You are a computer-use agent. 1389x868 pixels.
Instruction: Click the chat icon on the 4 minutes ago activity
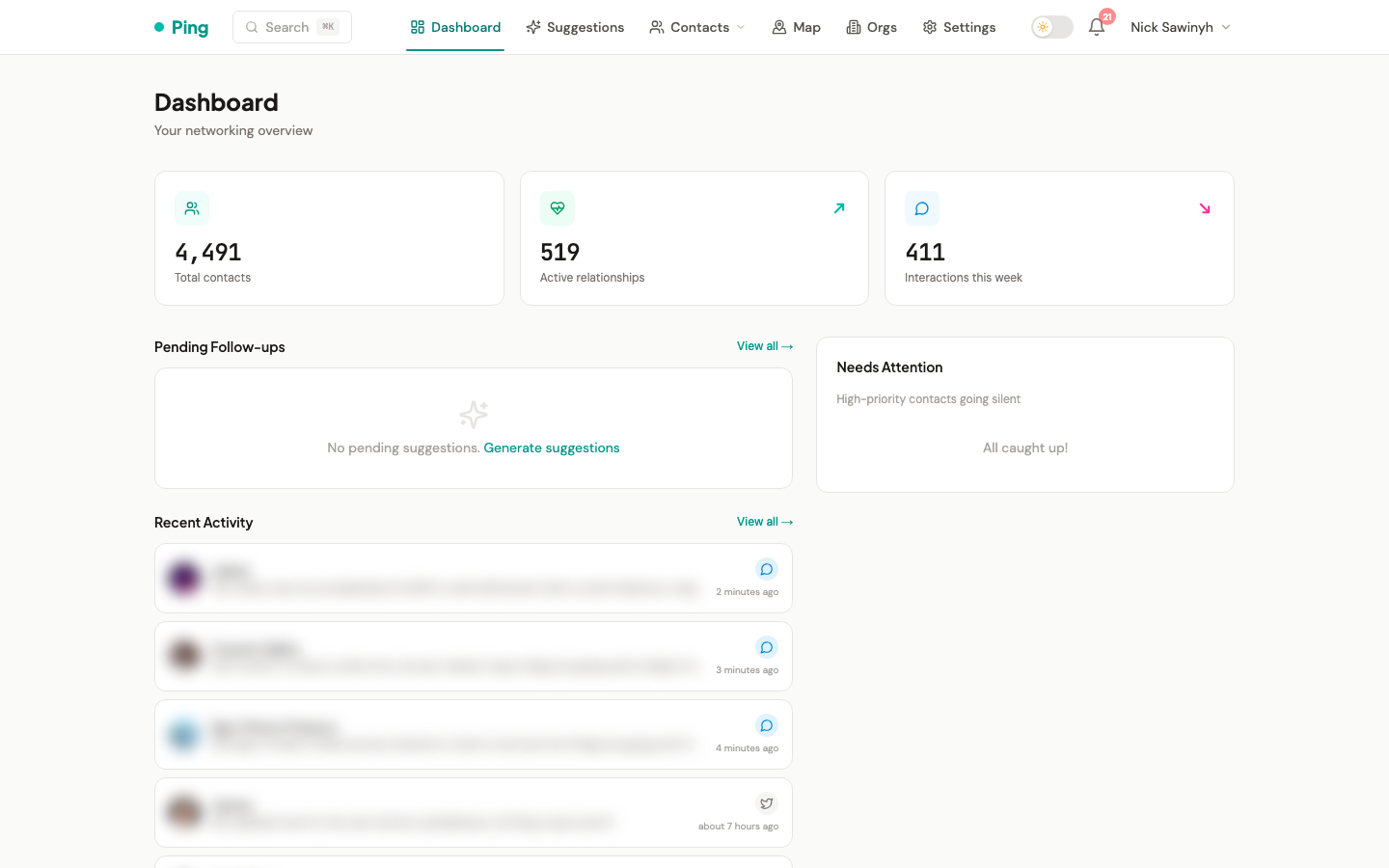coord(767,725)
